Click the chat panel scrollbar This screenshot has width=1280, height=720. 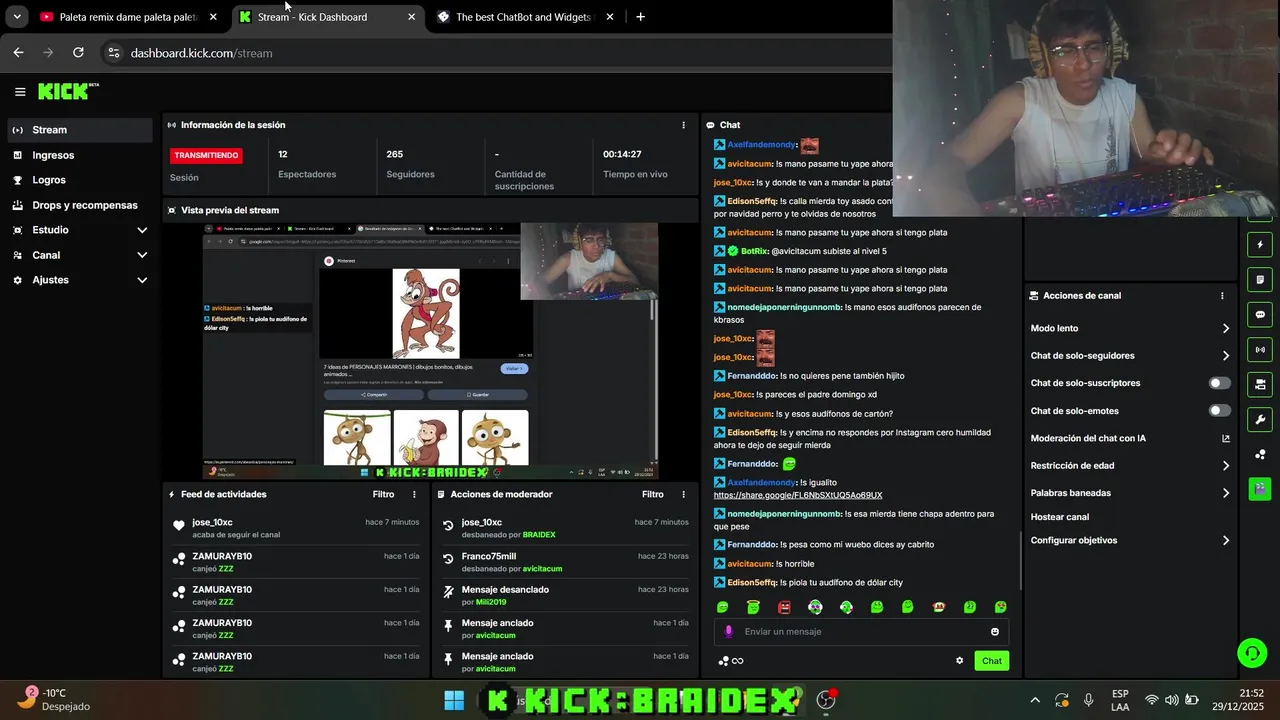point(1020,560)
